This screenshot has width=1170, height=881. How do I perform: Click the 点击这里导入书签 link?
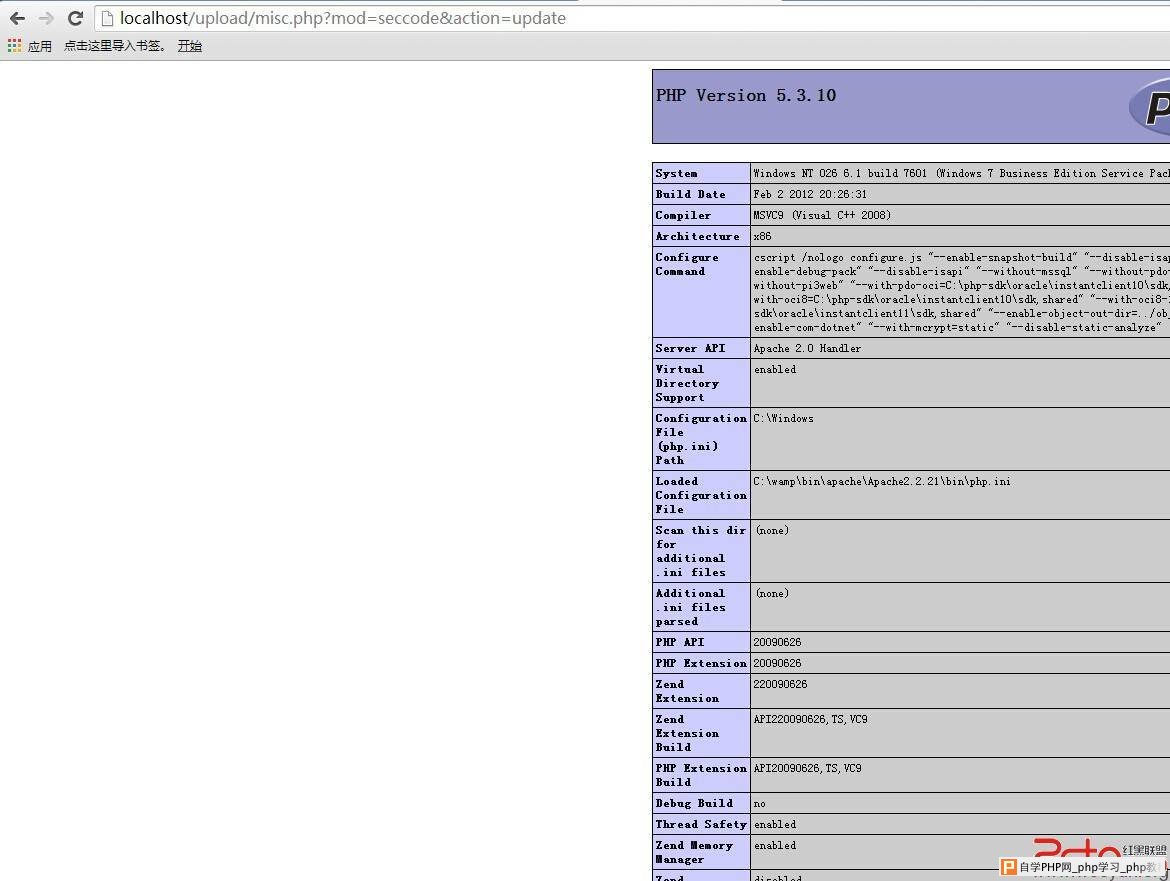pos(114,46)
